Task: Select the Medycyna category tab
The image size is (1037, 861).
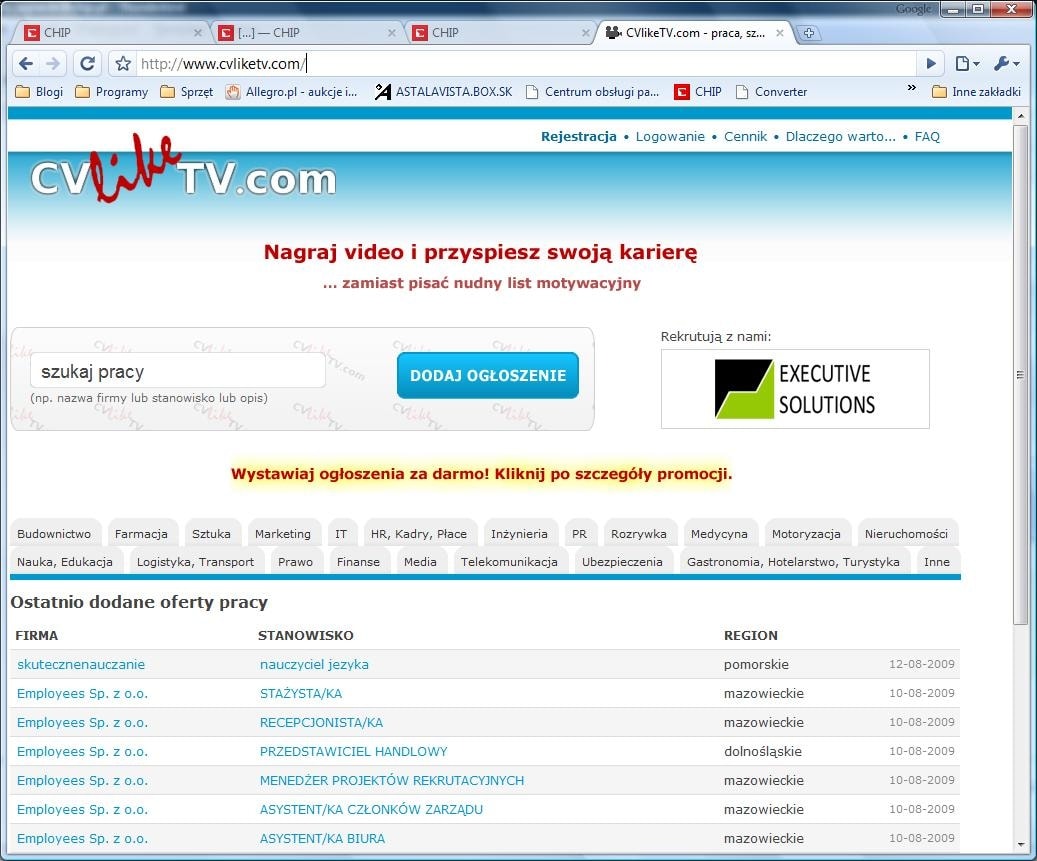Action: coord(719,534)
